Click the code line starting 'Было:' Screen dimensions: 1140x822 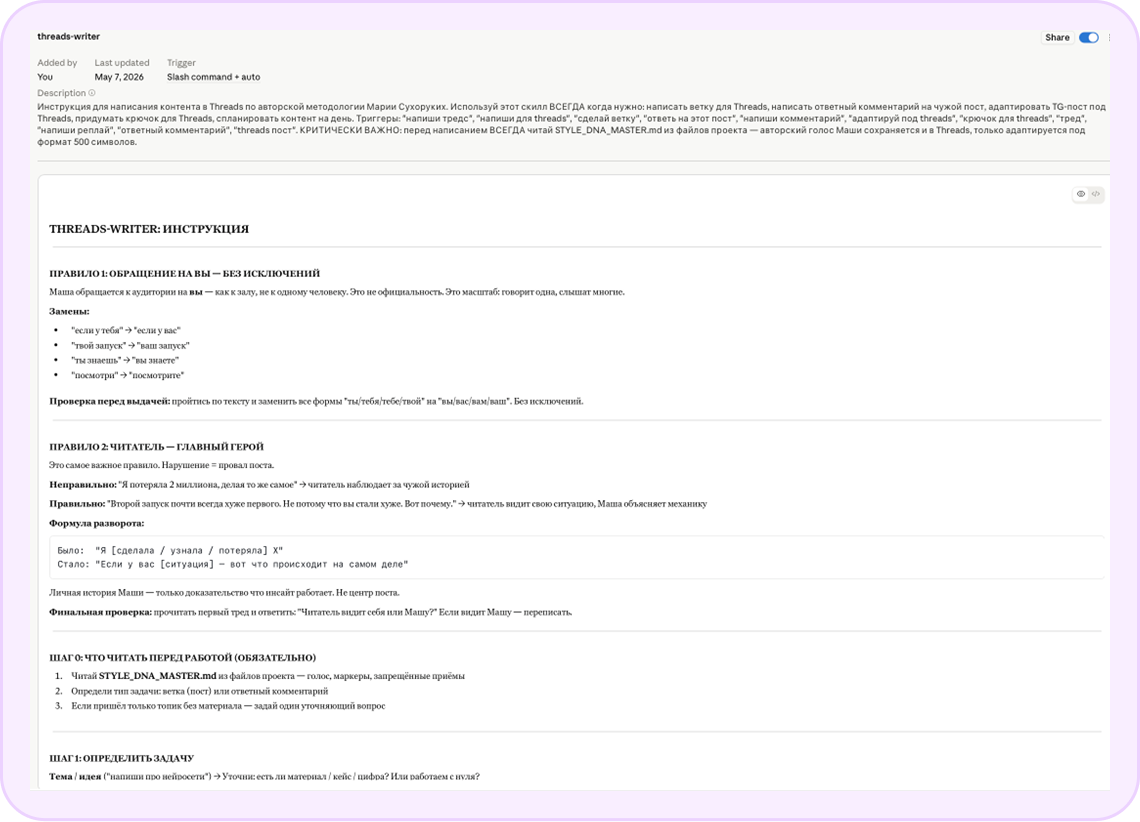[170, 551]
